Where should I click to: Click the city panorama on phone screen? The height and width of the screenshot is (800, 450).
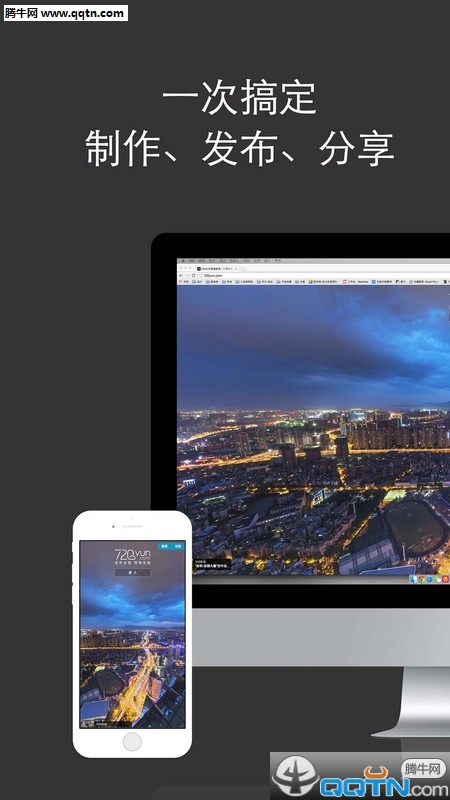(x=132, y=658)
